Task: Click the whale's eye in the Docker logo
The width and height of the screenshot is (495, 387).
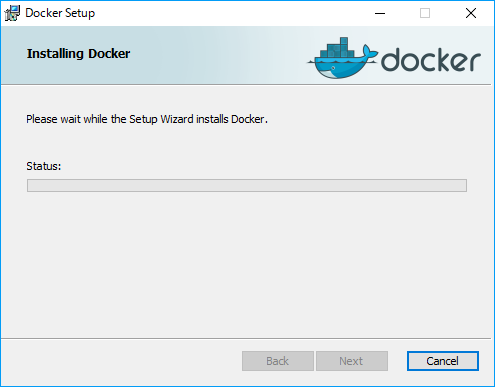Action: pyautogui.click(x=333, y=68)
